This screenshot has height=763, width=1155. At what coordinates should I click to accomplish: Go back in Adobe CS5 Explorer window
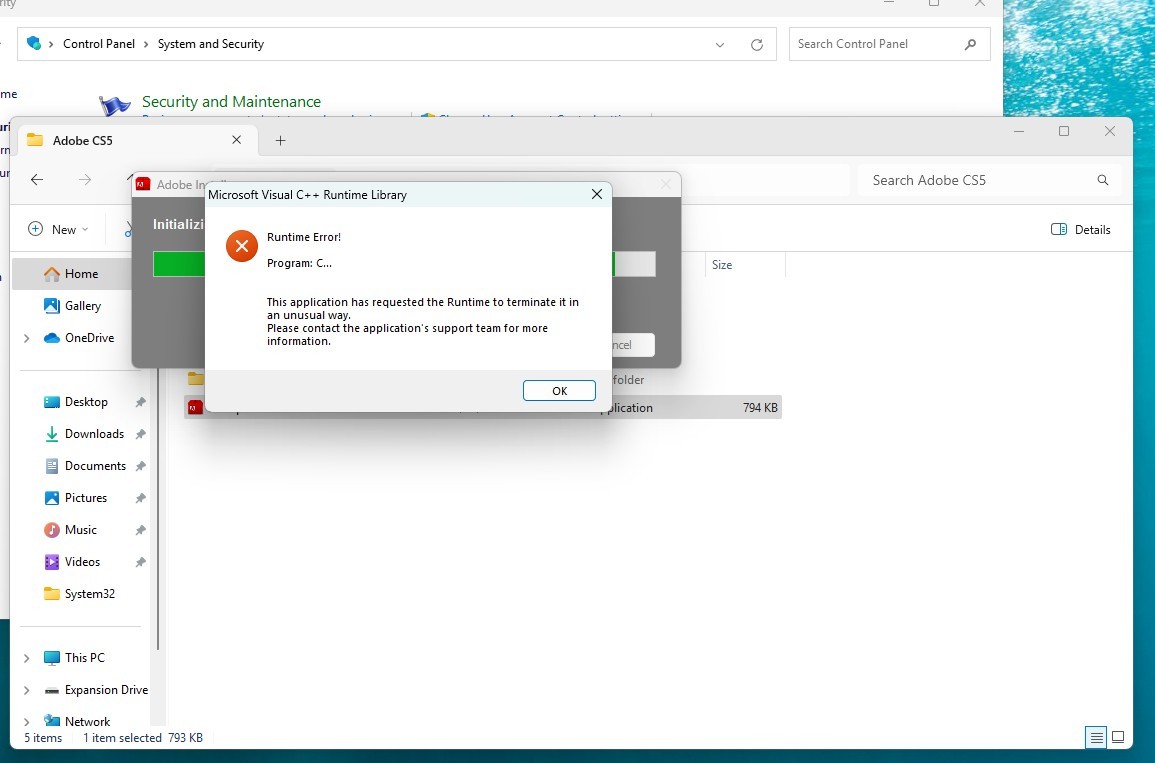tap(37, 180)
